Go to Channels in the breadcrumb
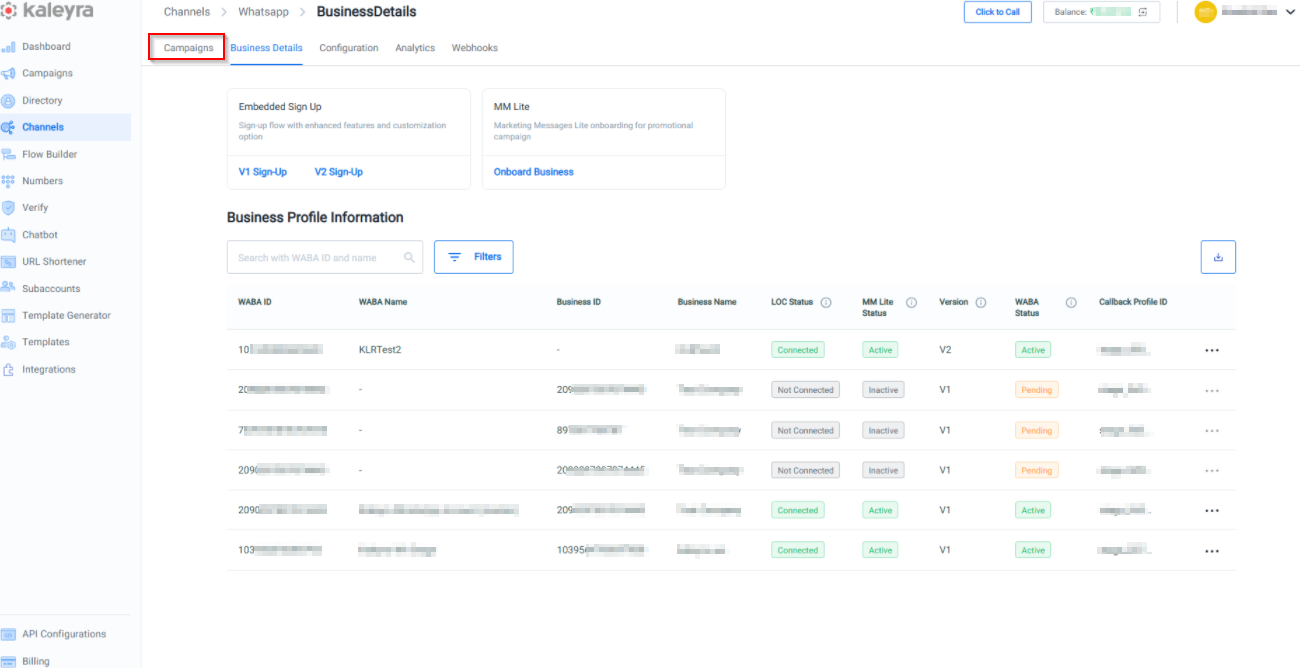 [187, 12]
